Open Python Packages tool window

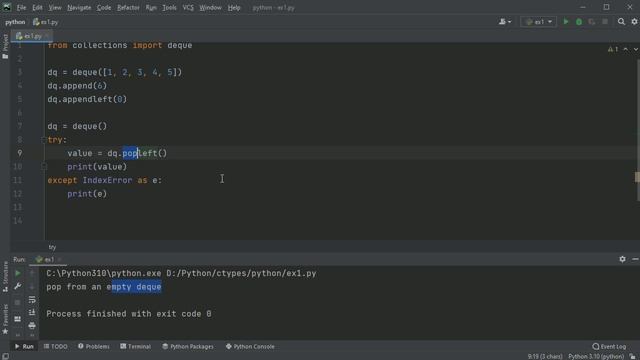coord(188,347)
